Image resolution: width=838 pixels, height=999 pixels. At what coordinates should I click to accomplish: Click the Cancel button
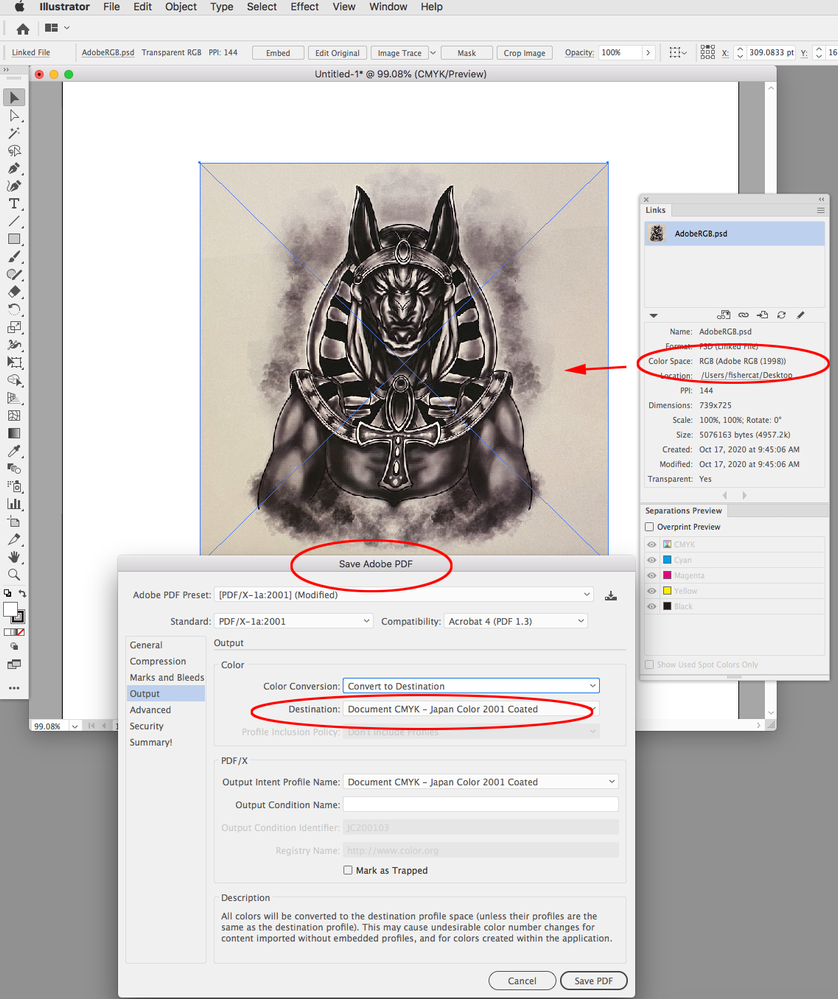click(x=522, y=981)
